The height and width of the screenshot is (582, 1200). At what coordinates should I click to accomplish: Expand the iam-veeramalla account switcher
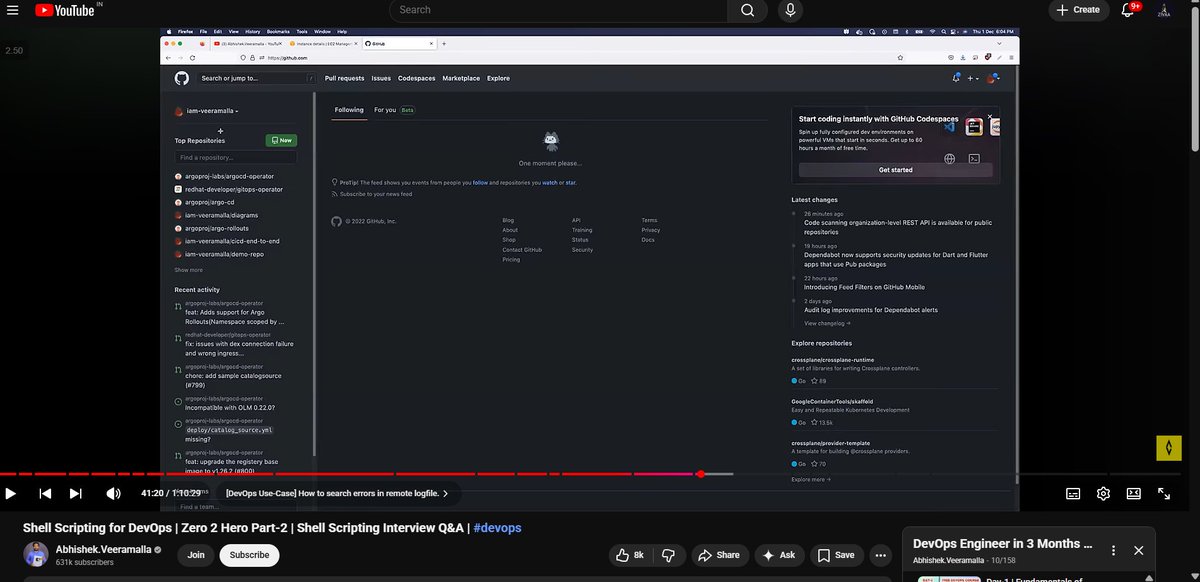pyautogui.click(x=207, y=111)
